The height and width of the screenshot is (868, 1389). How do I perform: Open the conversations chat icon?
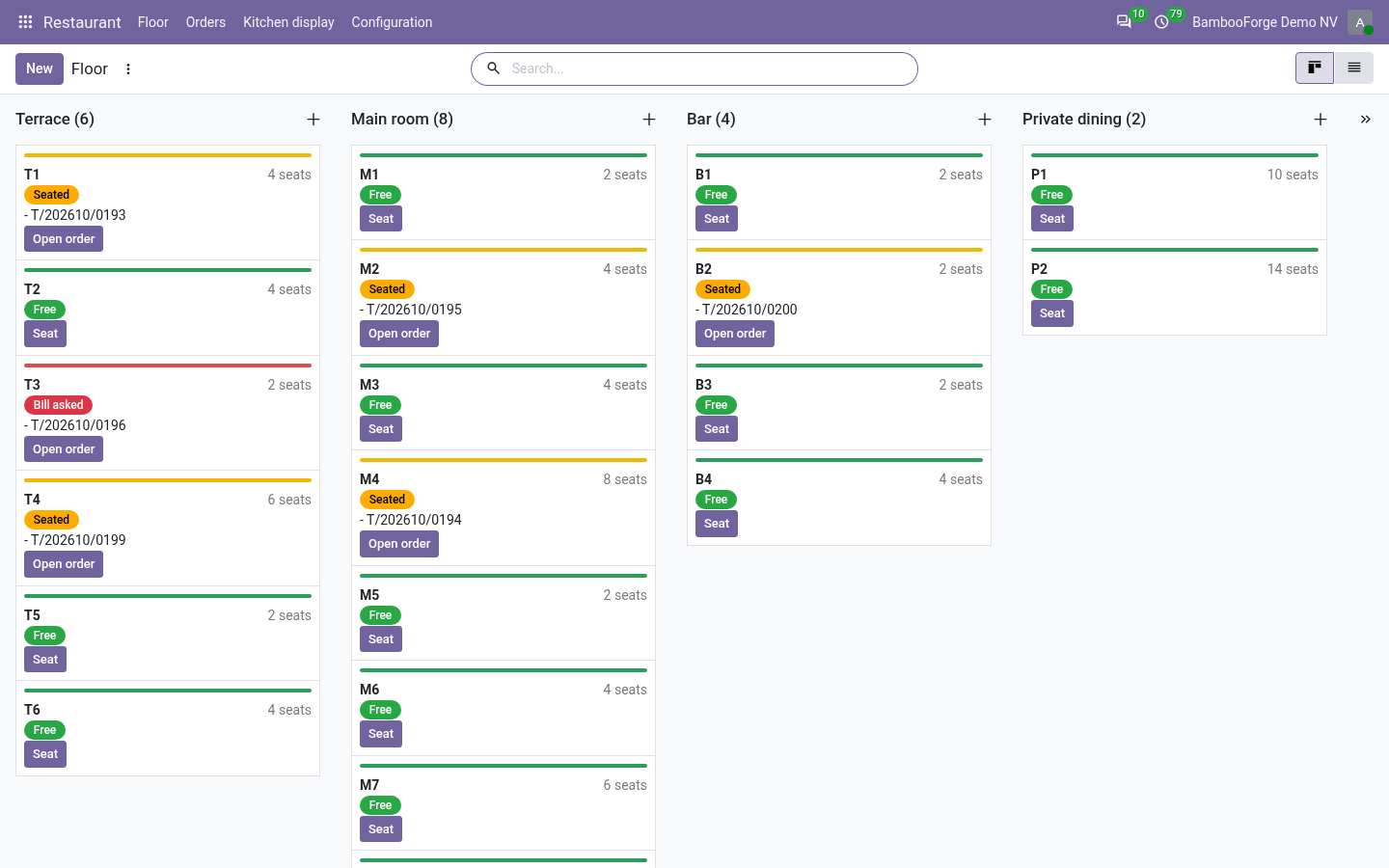[x=1124, y=22]
